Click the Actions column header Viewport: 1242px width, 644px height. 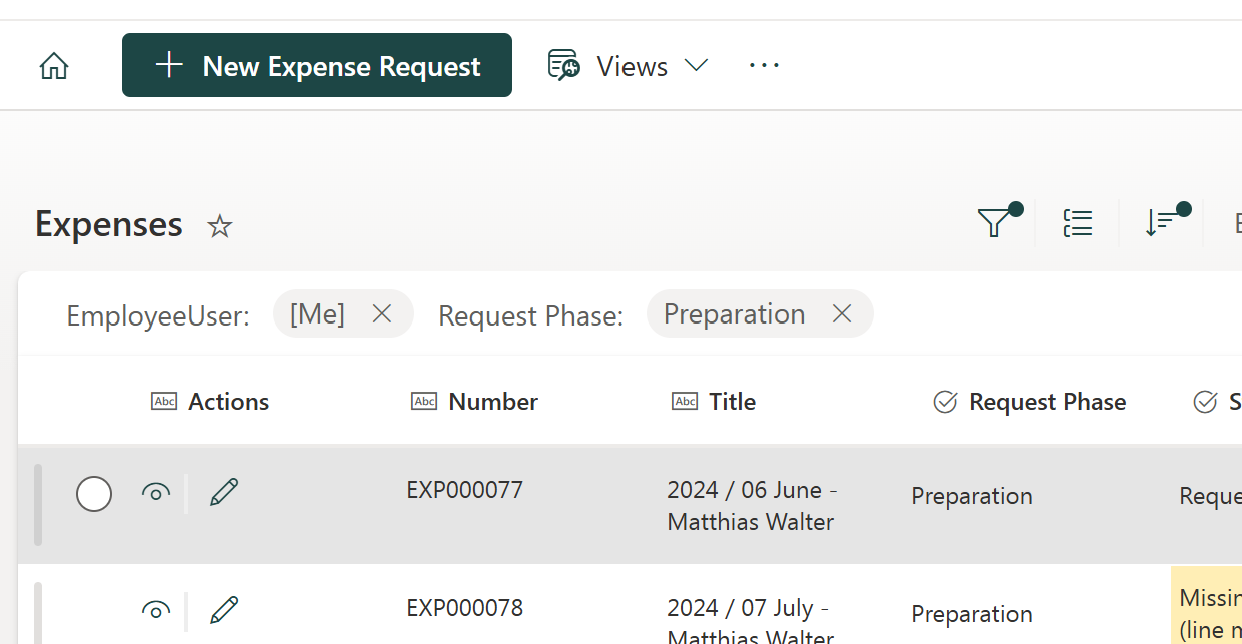[x=228, y=402]
